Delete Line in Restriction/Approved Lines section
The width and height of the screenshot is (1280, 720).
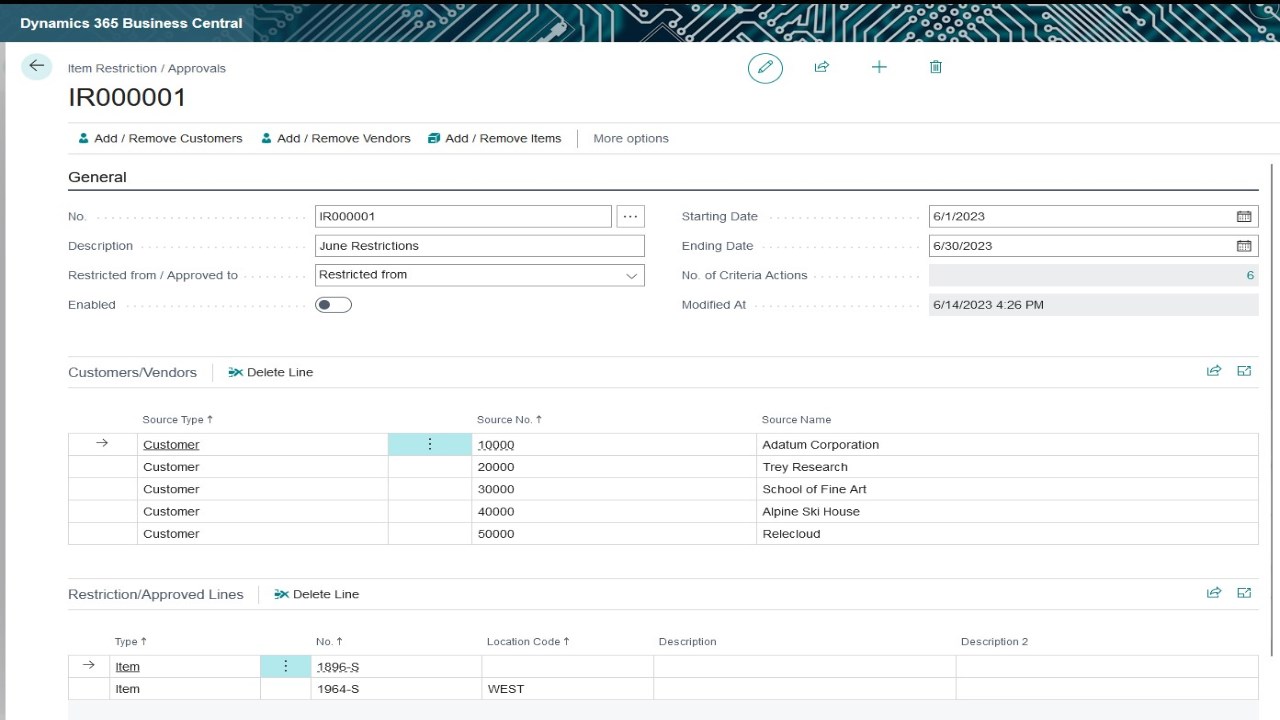(317, 594)
